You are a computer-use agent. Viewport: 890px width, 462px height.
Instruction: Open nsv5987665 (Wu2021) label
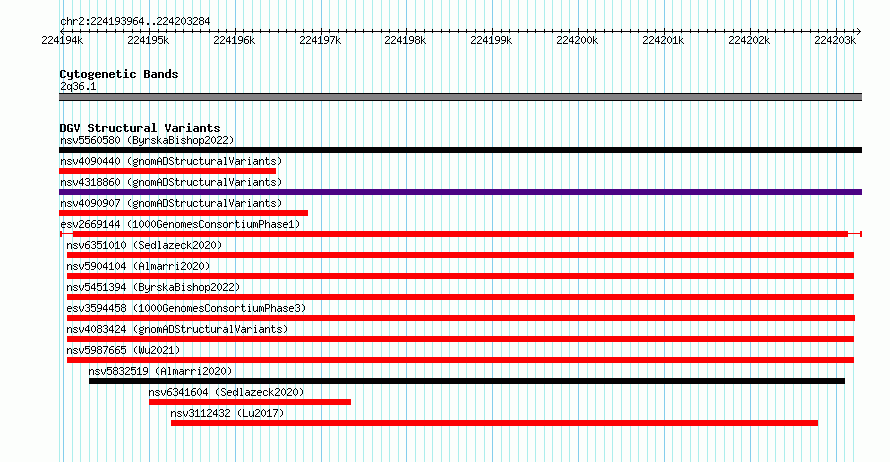(123, 350)
